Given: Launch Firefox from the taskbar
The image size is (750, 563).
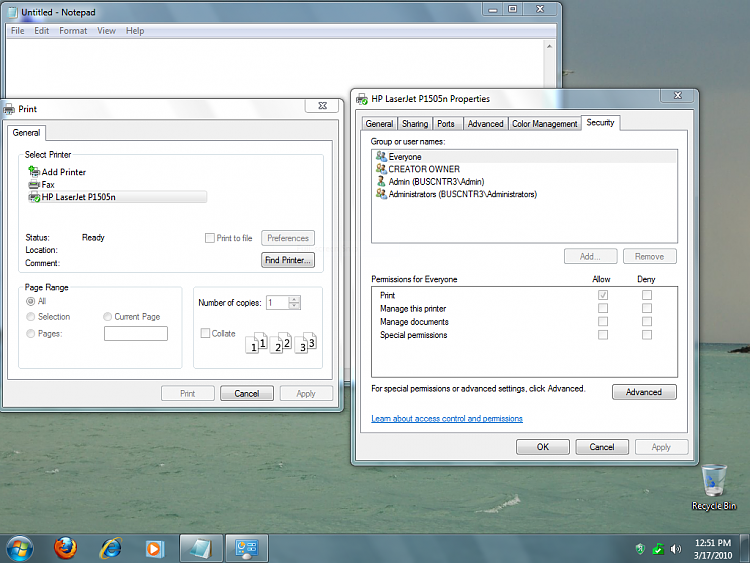Looking at the screenshot, I should click(66, 548).
